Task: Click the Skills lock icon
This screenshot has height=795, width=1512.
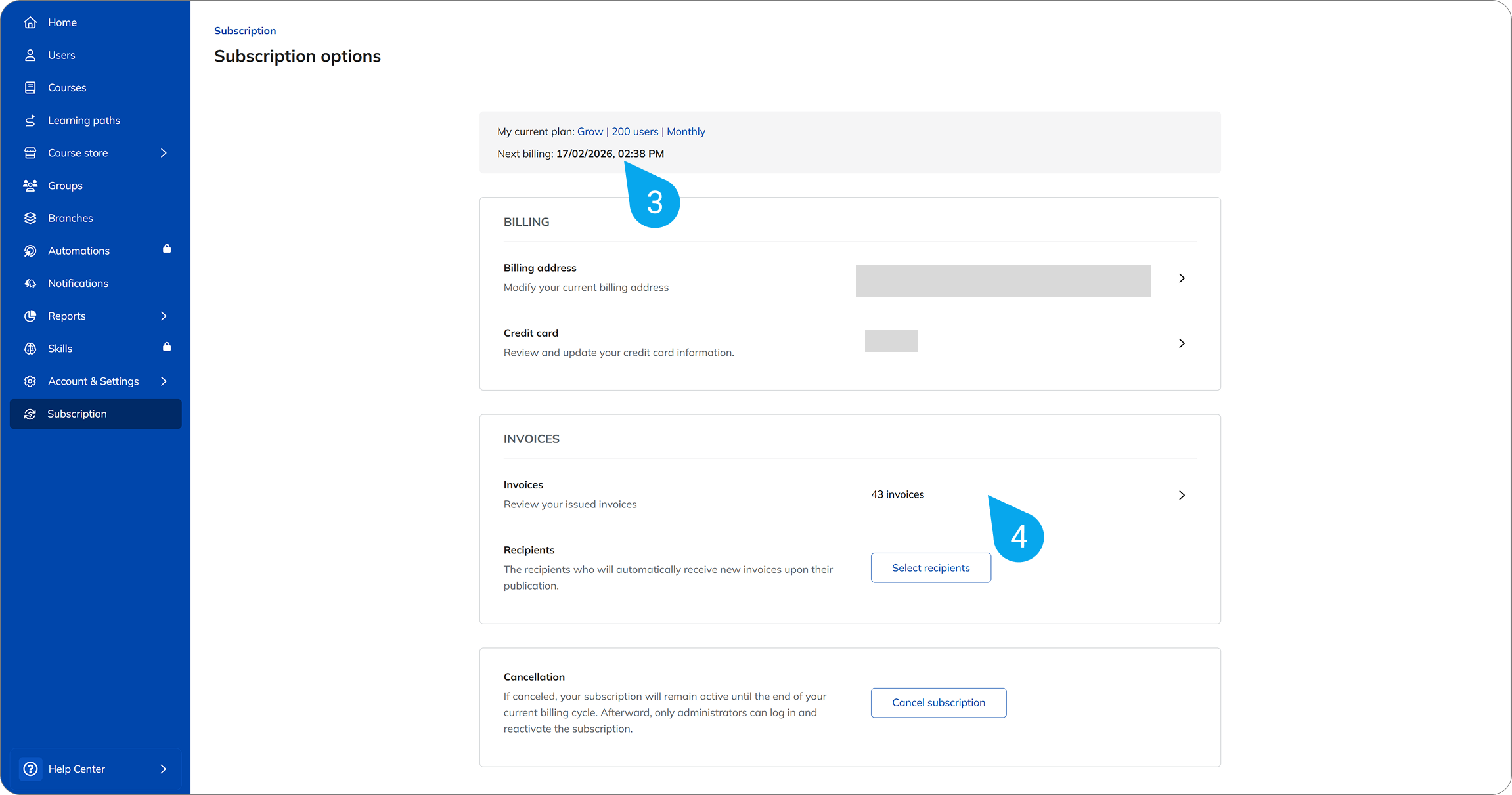Action: pos(167,347)
